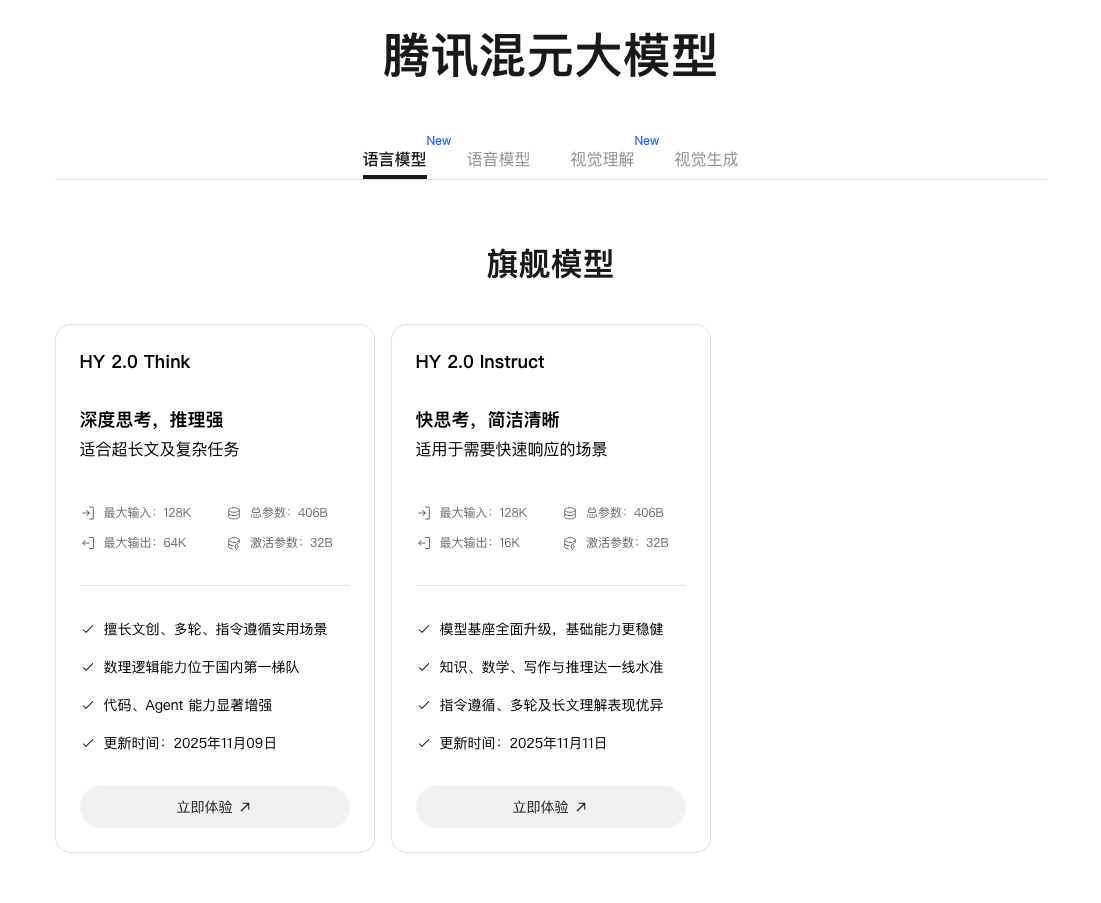Click the 深度思考，推理强 headline
Viewport: 1101px width, 903px height.
pos(152,420)
